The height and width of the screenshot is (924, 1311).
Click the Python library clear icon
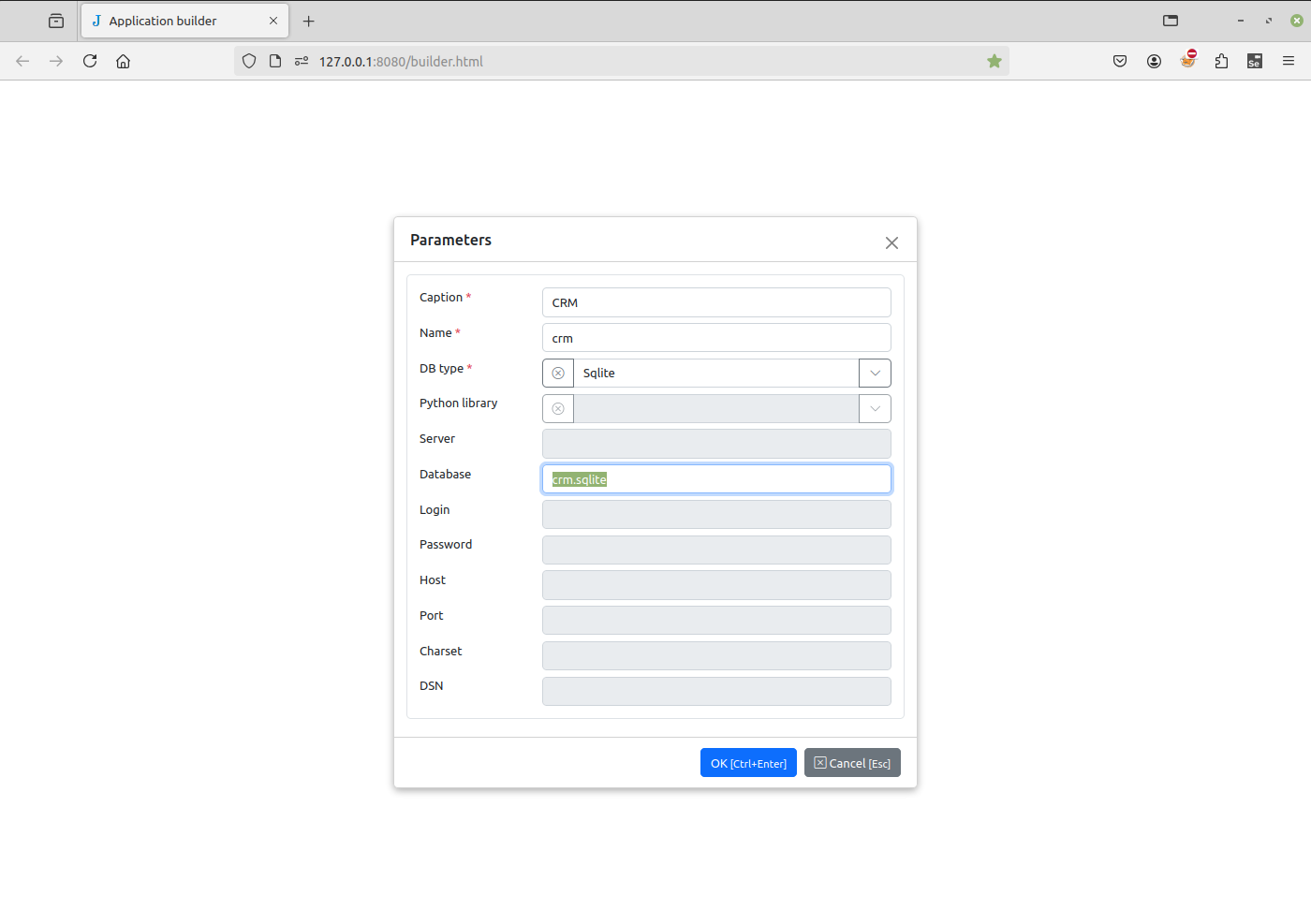point(558,409)
